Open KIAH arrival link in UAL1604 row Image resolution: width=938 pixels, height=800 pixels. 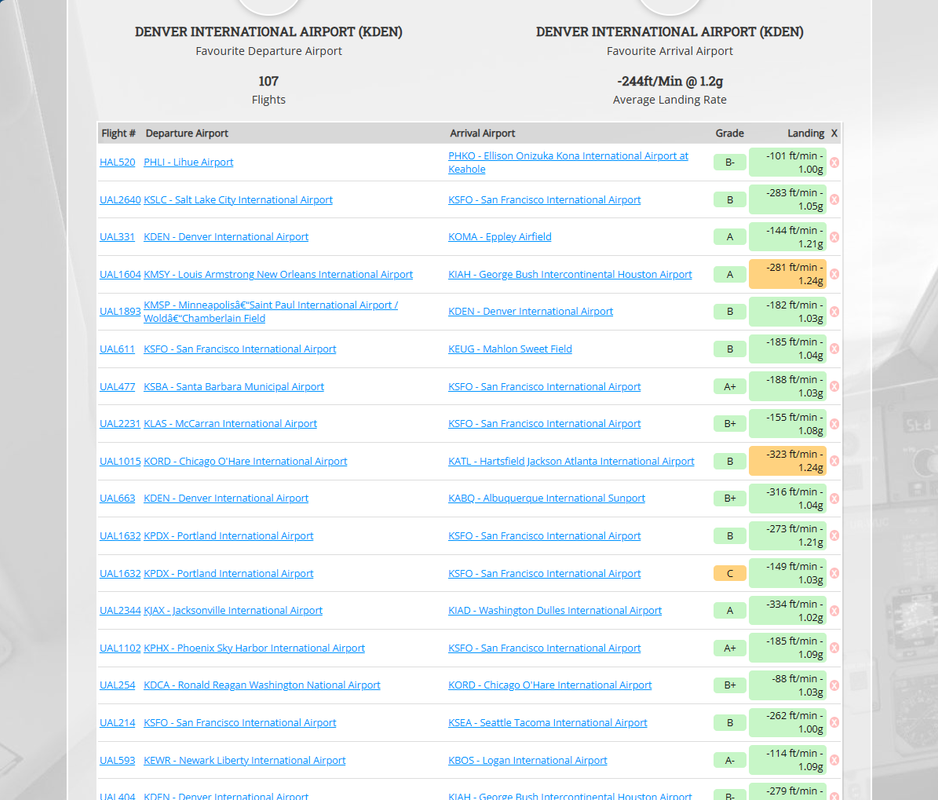click(x=570, y=275)
